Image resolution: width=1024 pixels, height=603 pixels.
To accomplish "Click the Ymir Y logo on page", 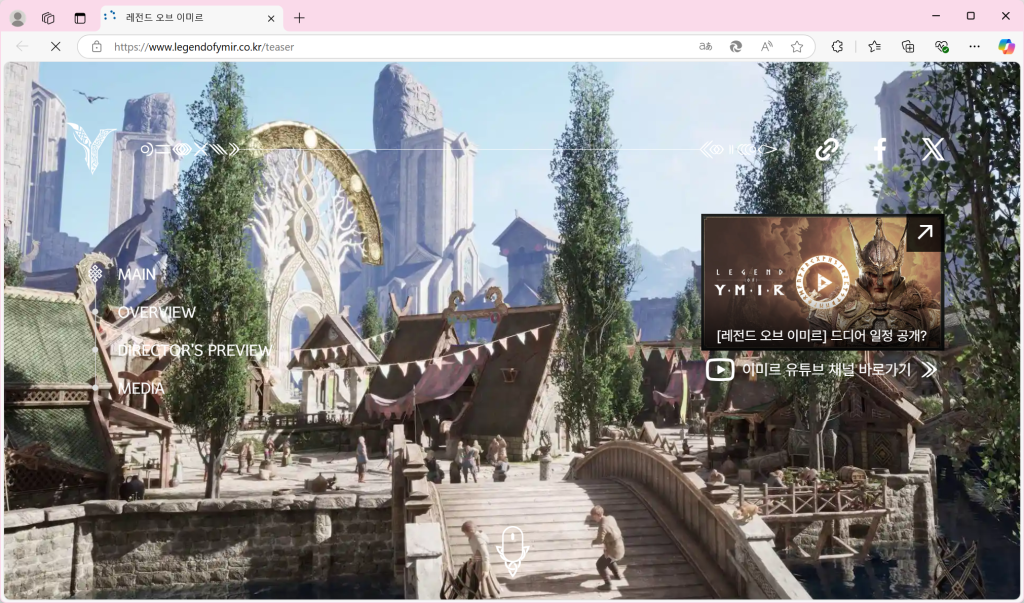I will [91, 148].
